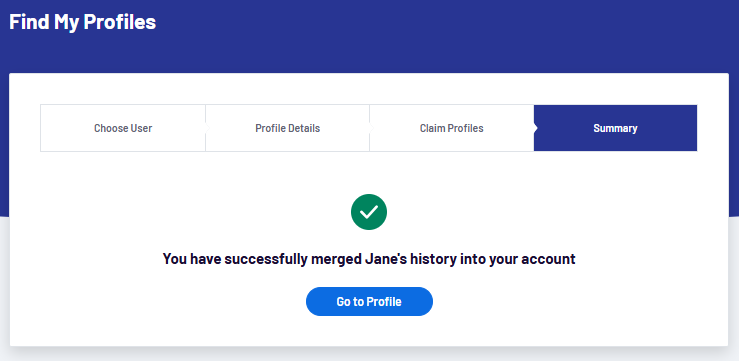Click the green success checkmark icon
739x361 pixels.
click(369, 212)
